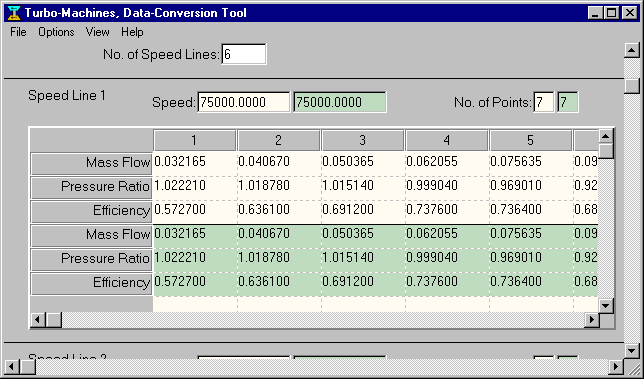Click the table's scroll left arrow
Image resolution: width=644 pixels, height=379 pixels.
(38, 320)
